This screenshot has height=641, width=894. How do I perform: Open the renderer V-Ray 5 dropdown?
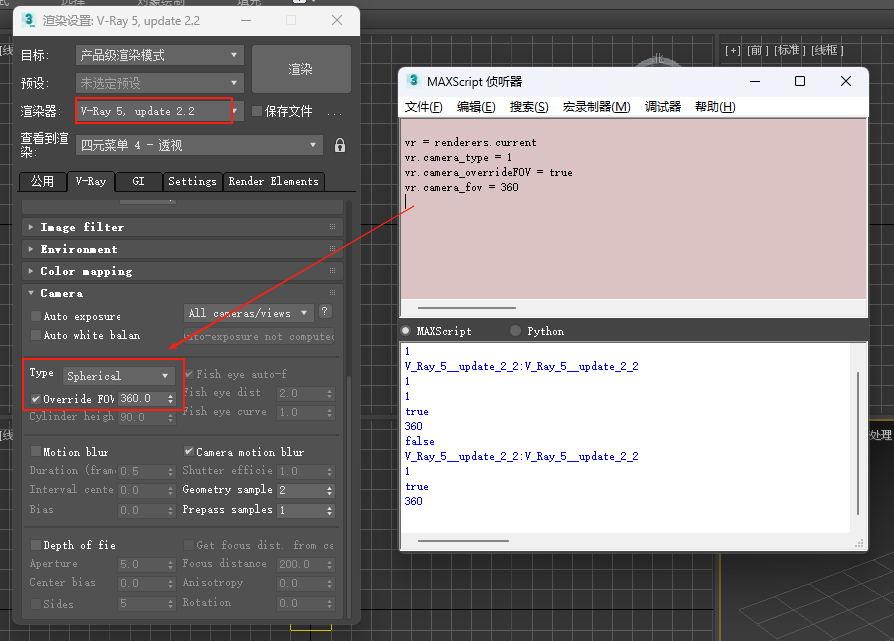[x=160, y=111]
